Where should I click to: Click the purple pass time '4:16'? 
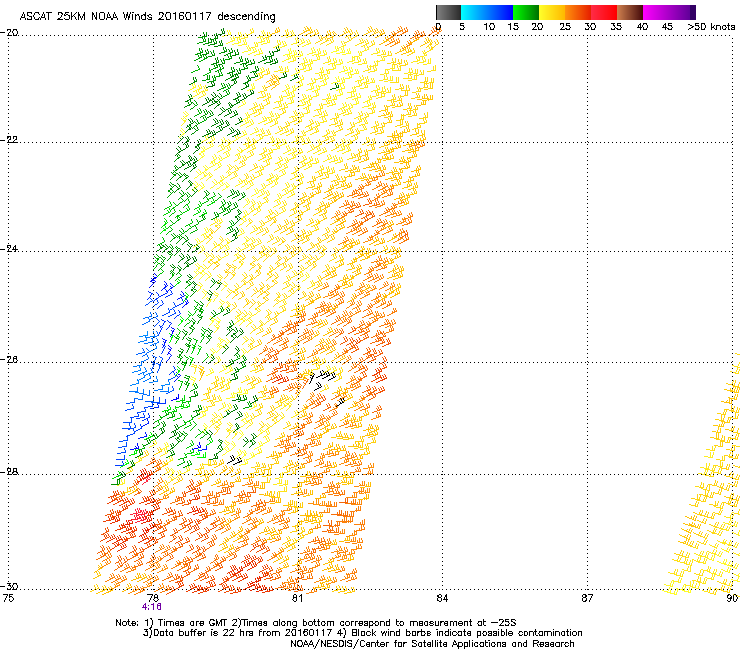coord(151,607)
